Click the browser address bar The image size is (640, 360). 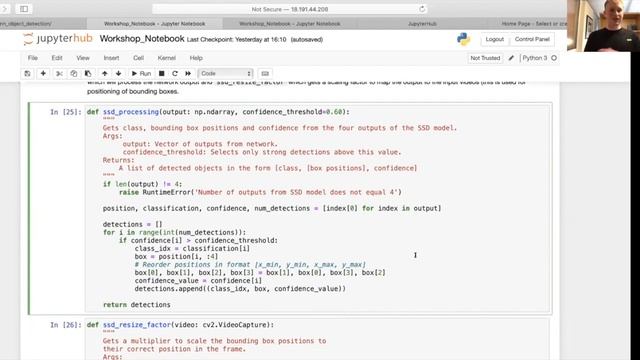tap(290, 9)
